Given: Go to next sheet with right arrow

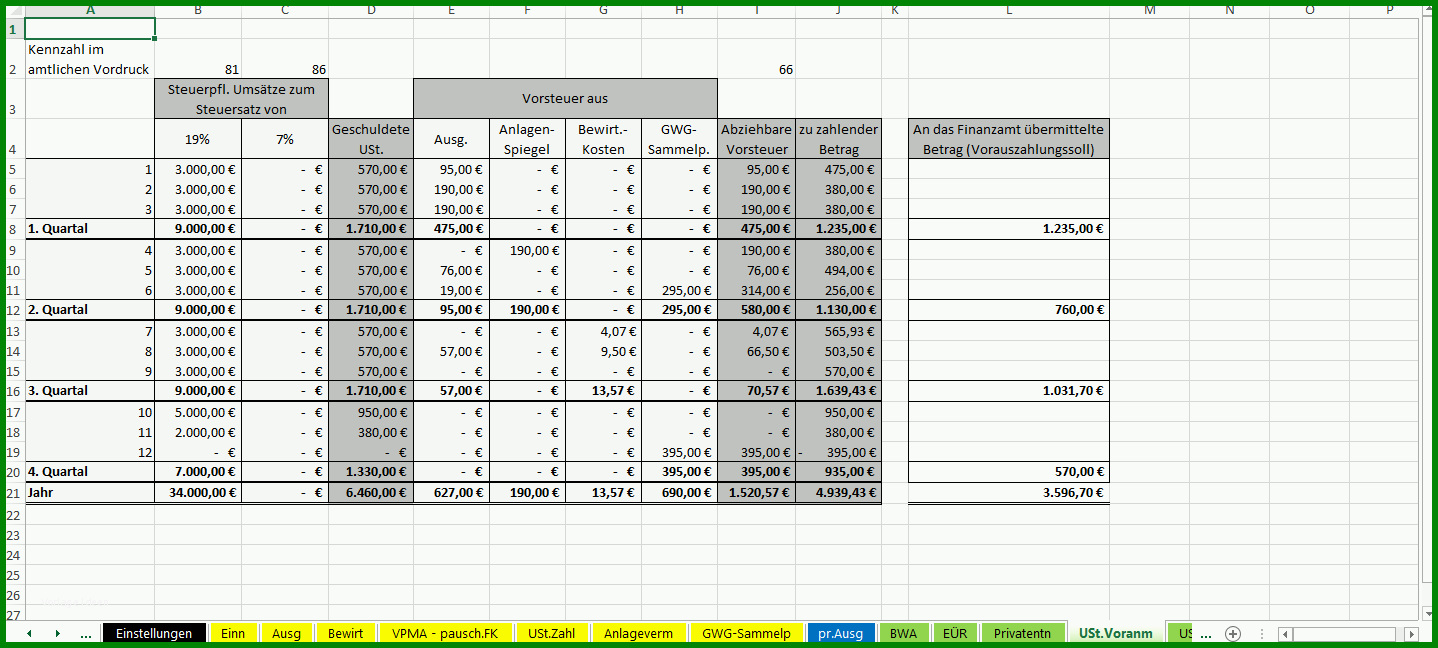Looking at the screenshot, I should click(57, 633).
